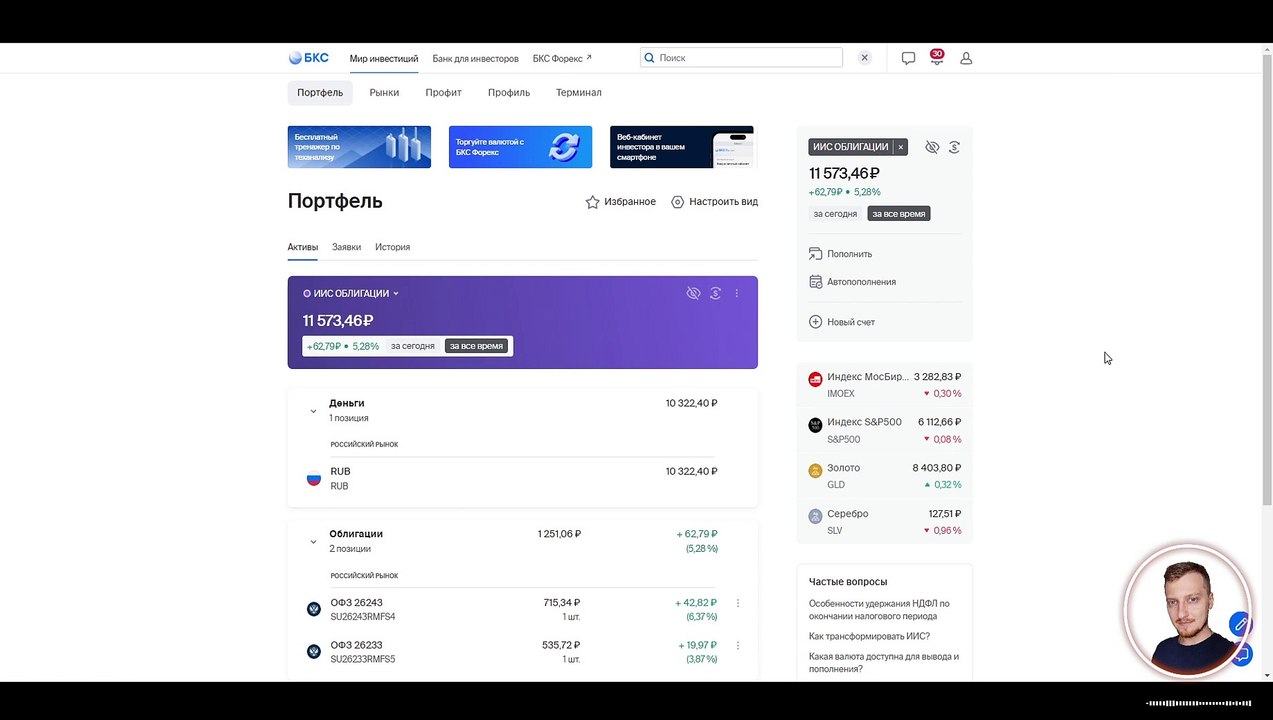This screenshot has height=720, width=1273.
Task: Select за все время in sidebar card
Action: (899, 214)
